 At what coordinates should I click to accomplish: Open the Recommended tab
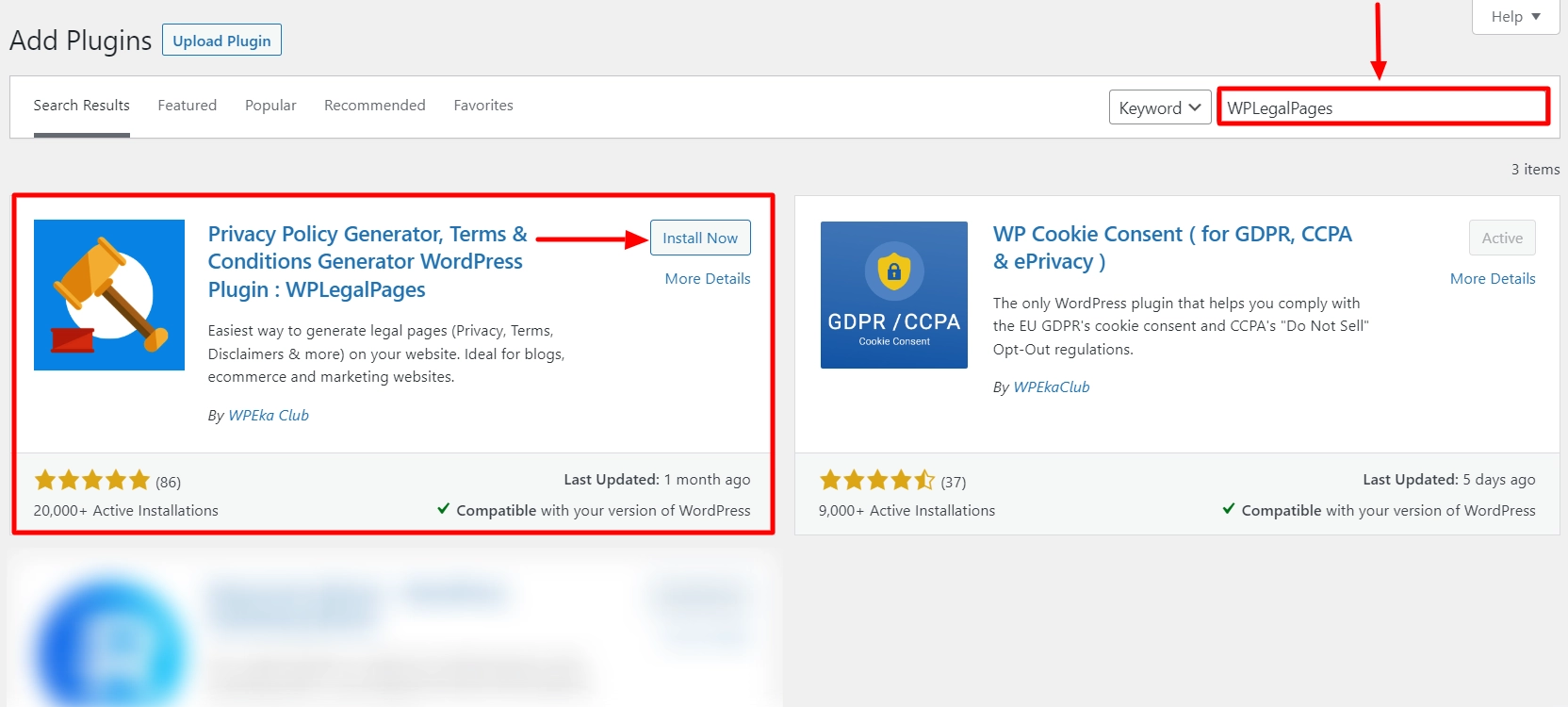(374, 106)
